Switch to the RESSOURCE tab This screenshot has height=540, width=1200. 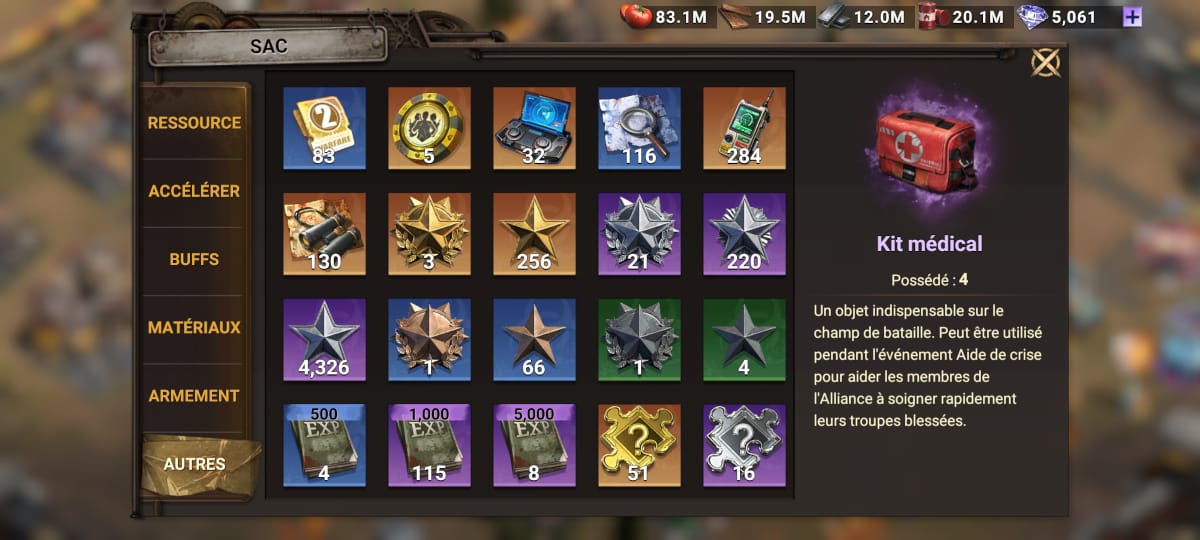(x=195, y=123)
